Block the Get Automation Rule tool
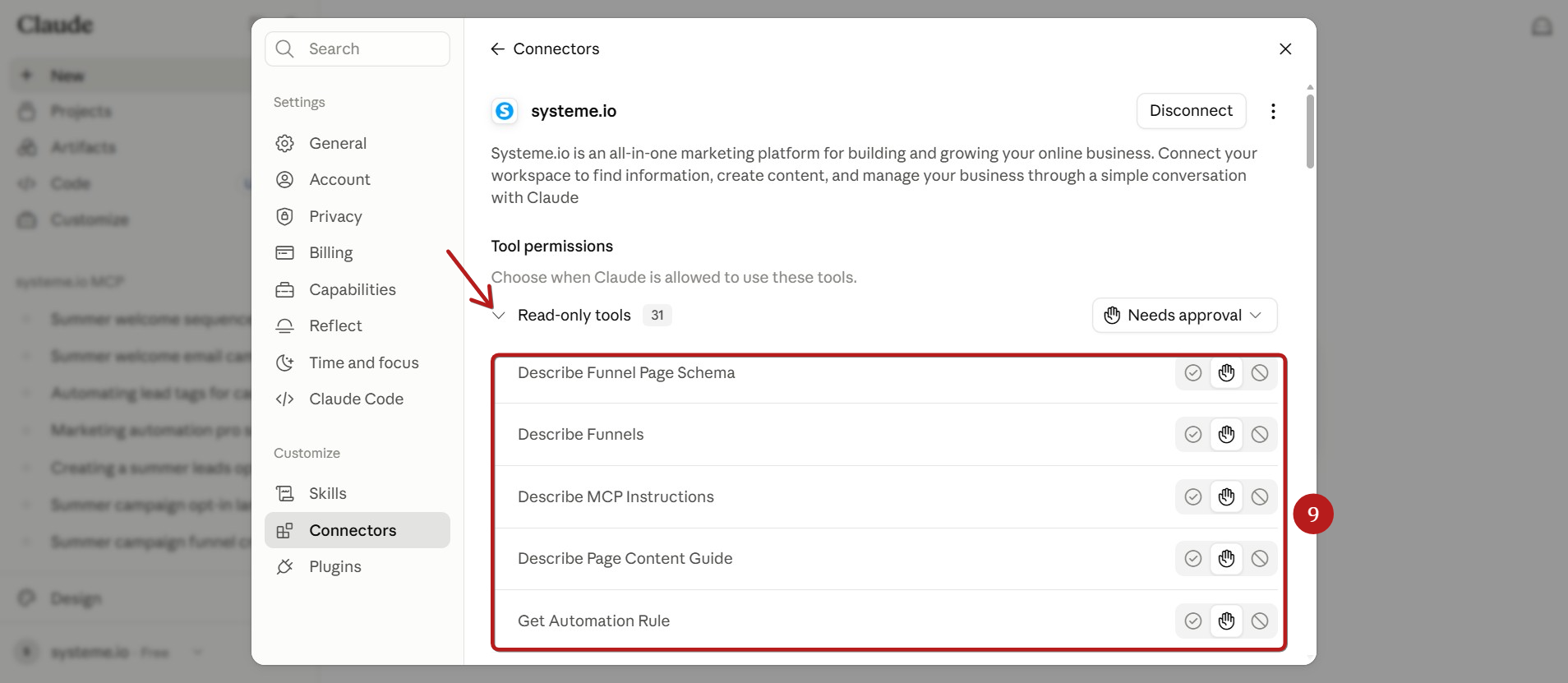The image size is (1568, 683). click(x=1260, y=621)
